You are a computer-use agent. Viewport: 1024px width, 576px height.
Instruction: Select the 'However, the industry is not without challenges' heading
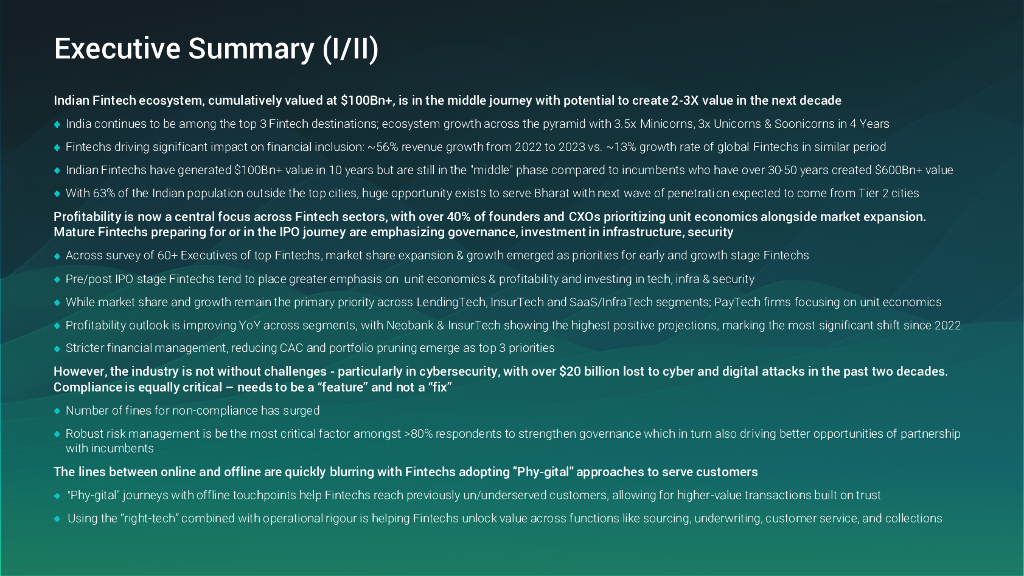[x=500, y=372]
